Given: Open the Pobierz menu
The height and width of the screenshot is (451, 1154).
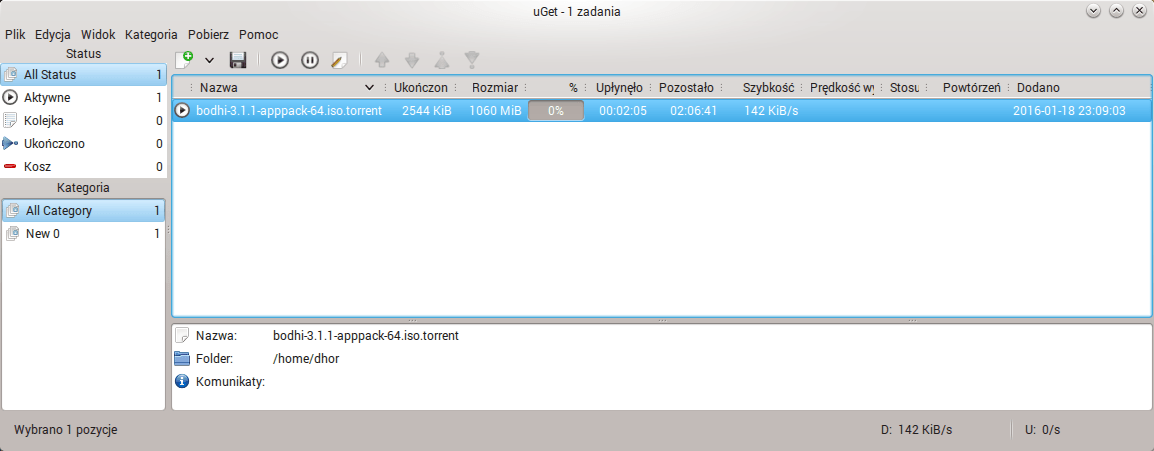Looking at the screenshot, I should (x=208, y=35).
